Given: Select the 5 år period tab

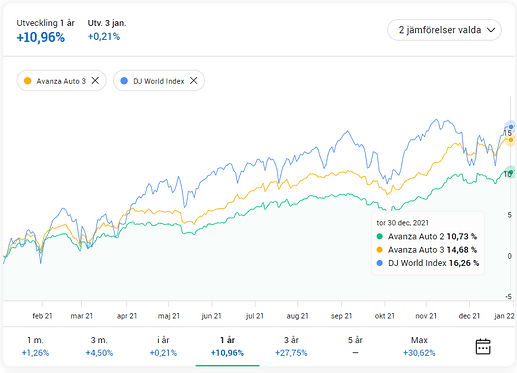Looking at the screenshot, I should tap(355, 346).
